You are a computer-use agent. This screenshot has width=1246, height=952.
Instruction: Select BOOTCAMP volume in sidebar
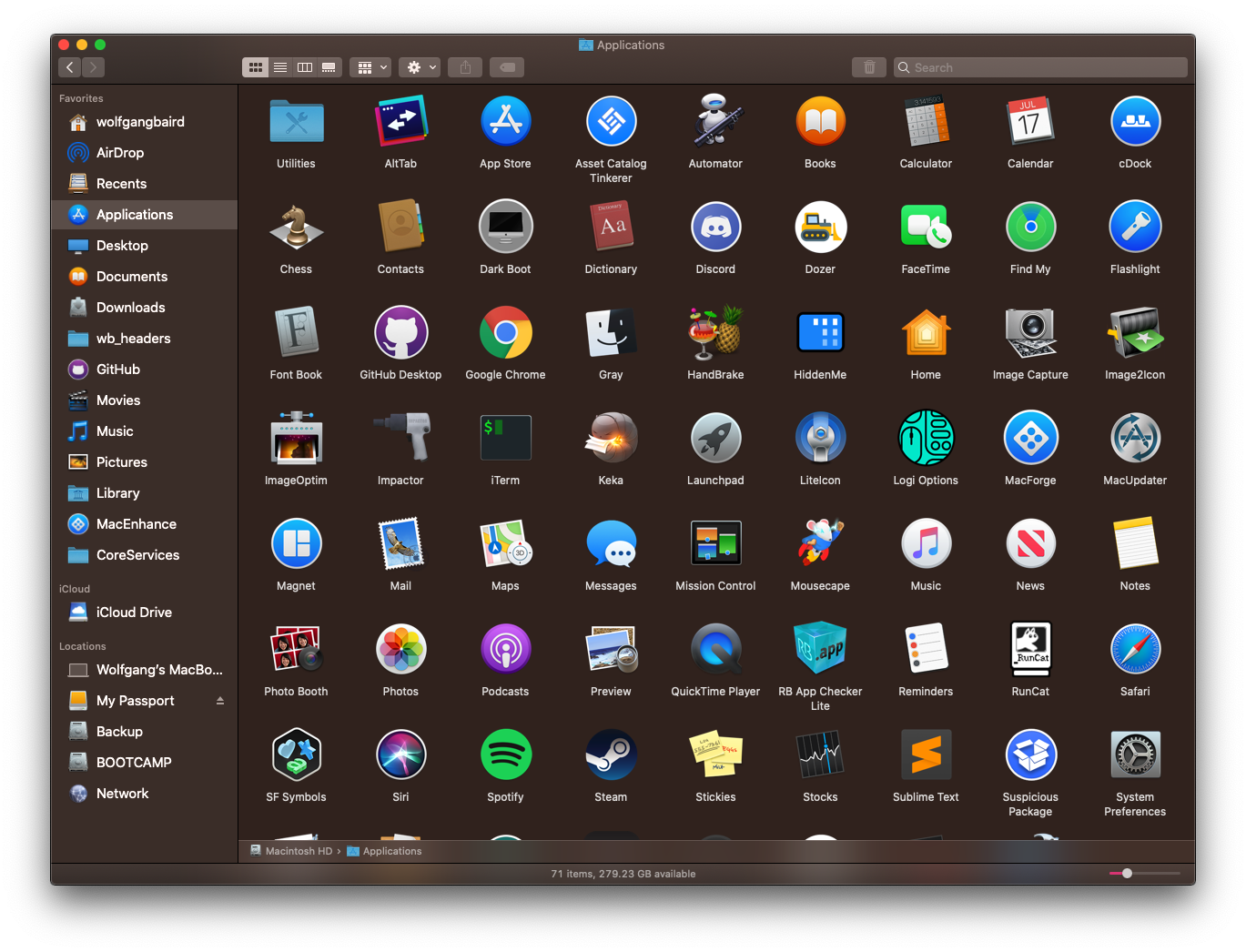coord(144,763)
